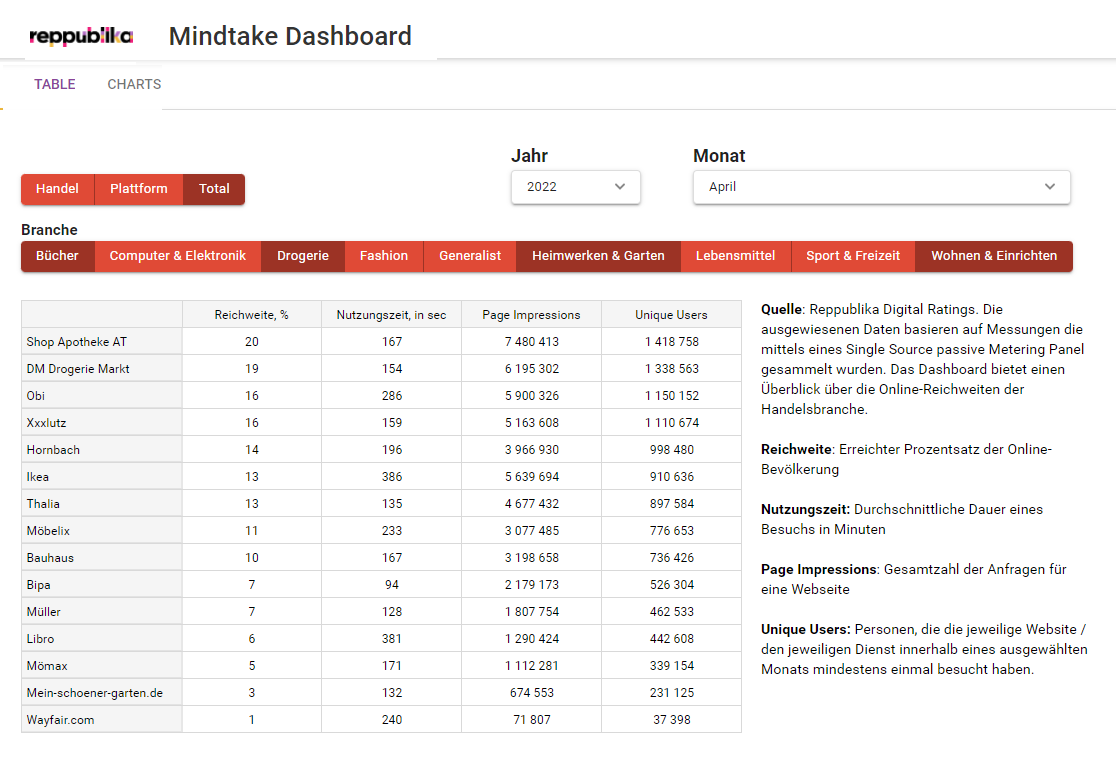Toggle the Heimwerken & Garten branch filter
The width and height of the screenshot is (1116, 766).
tap(599, 256)
